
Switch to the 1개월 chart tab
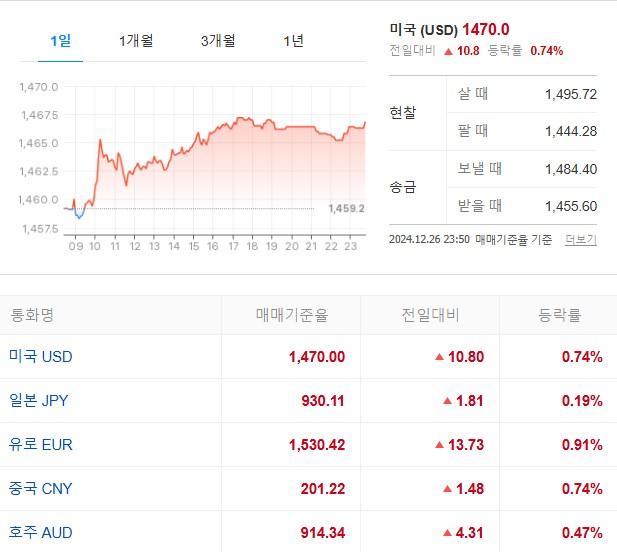[135, 41]
